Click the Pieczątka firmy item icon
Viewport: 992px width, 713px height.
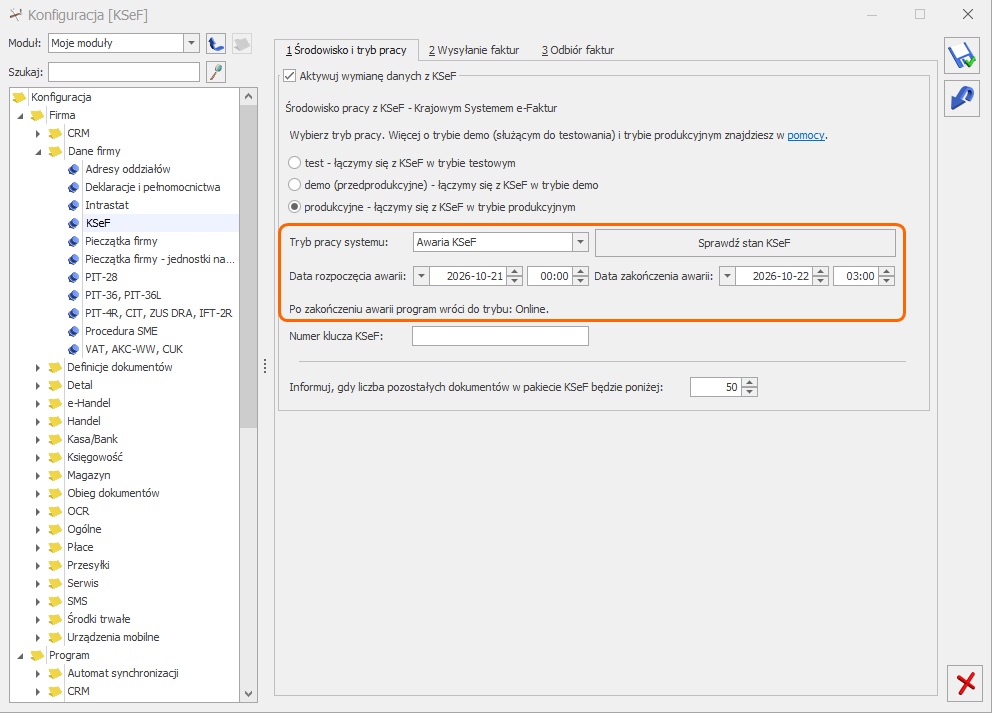click(73, 241)
